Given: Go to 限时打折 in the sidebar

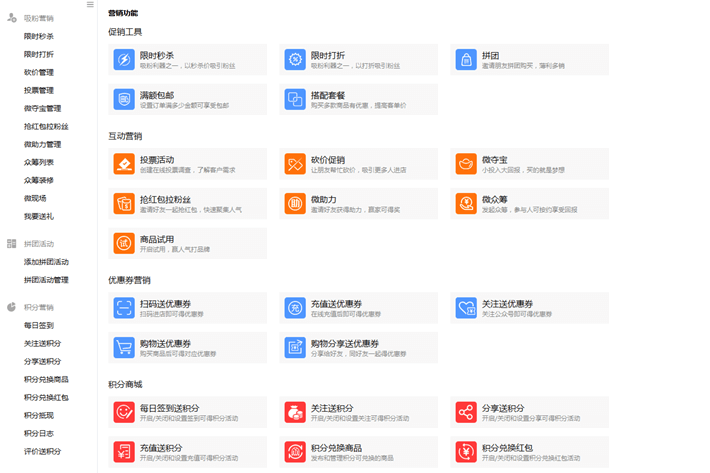Looking at the screenshot, I should coord(38,54).
